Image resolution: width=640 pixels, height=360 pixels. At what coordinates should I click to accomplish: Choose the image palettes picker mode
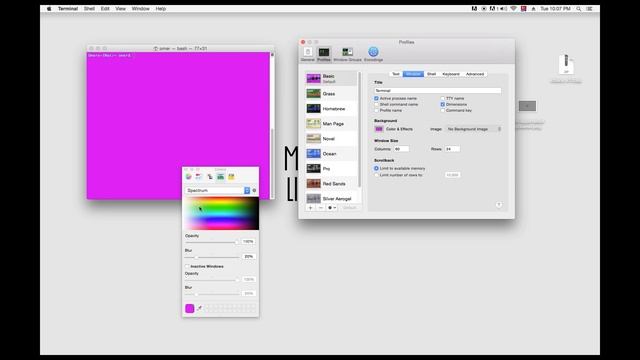tap(220, 177)
